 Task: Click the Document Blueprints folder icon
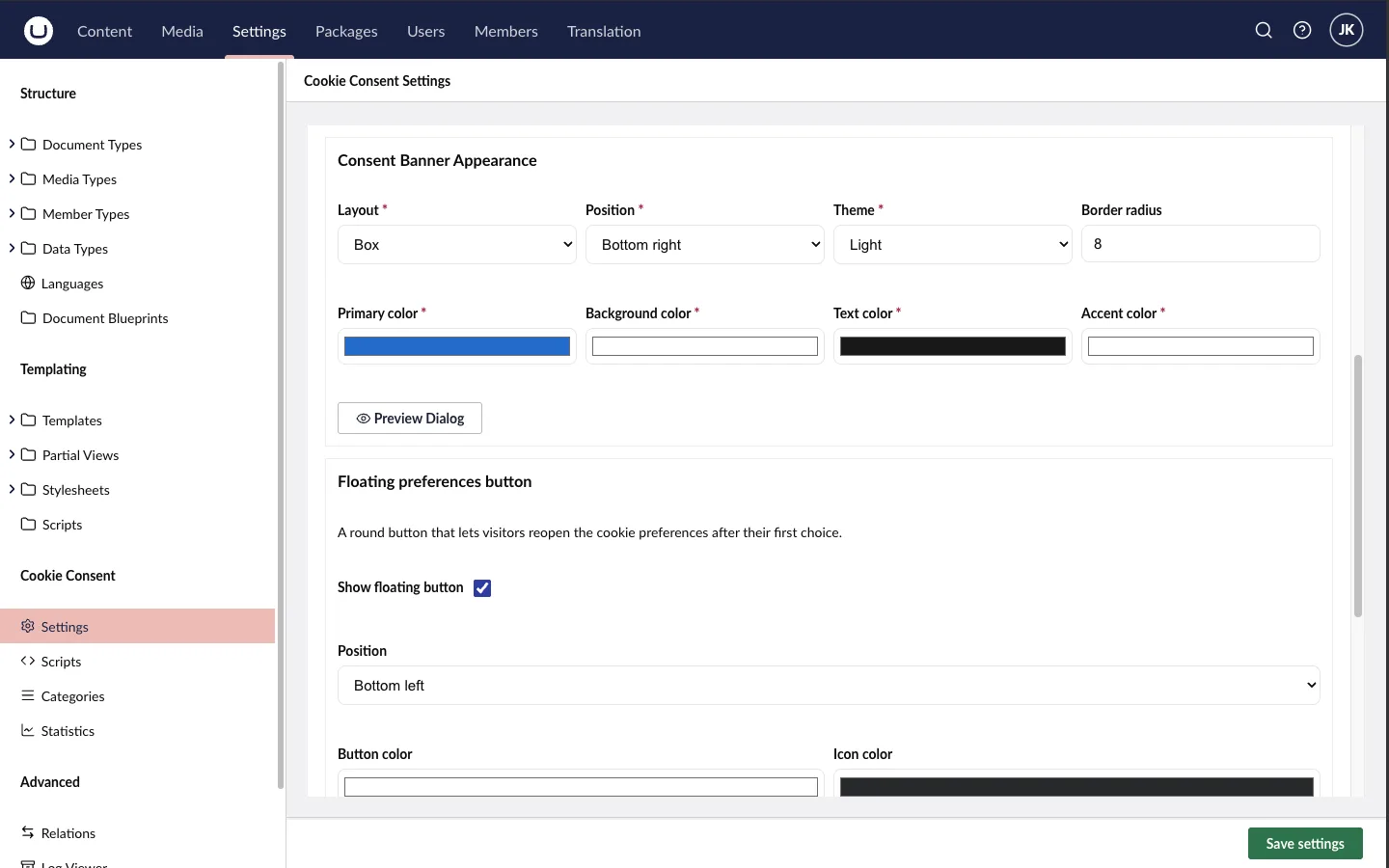pos(29,317)
